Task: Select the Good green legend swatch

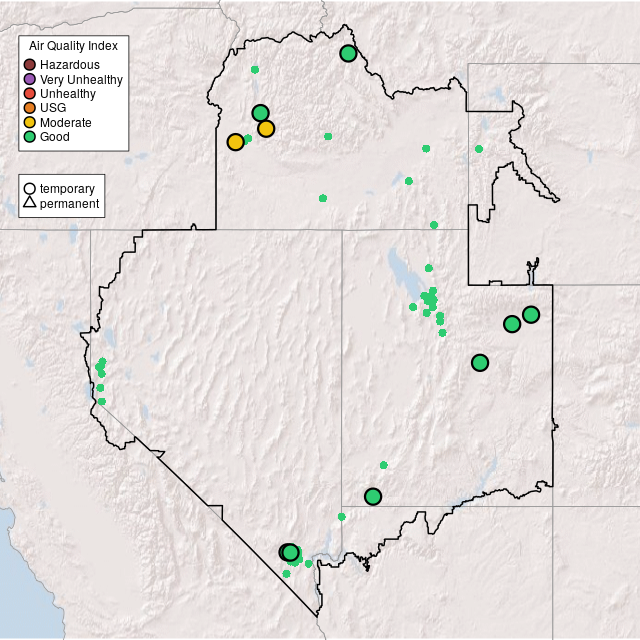Action: coord(30,136)
